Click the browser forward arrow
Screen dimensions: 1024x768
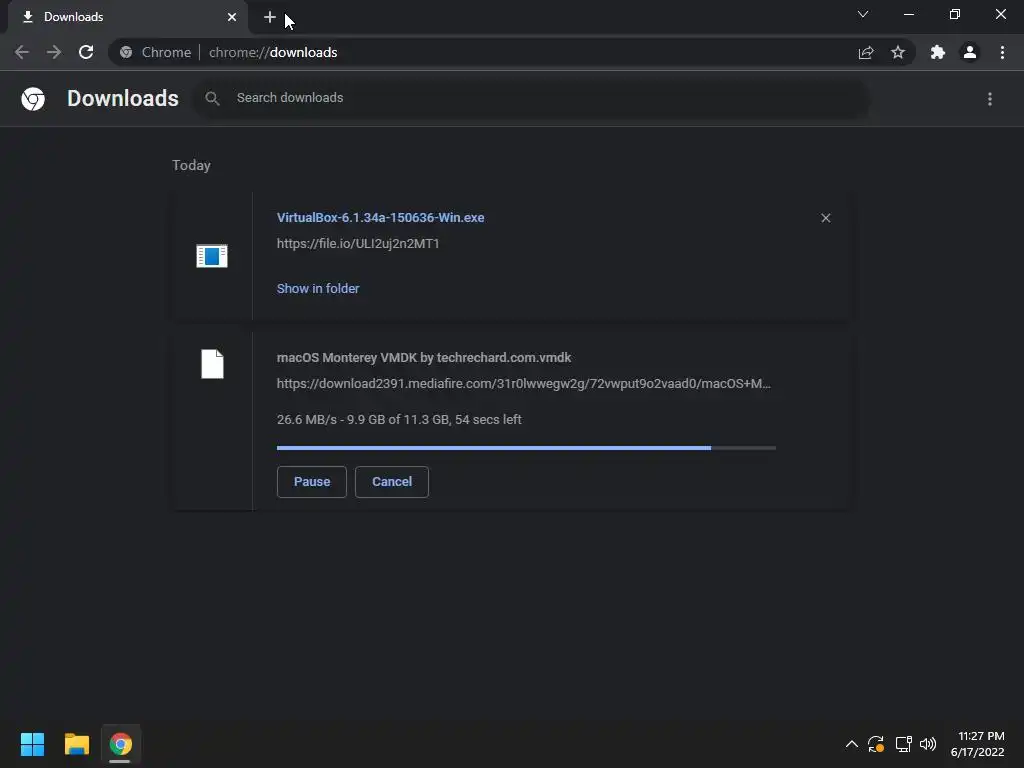[54, 52]
